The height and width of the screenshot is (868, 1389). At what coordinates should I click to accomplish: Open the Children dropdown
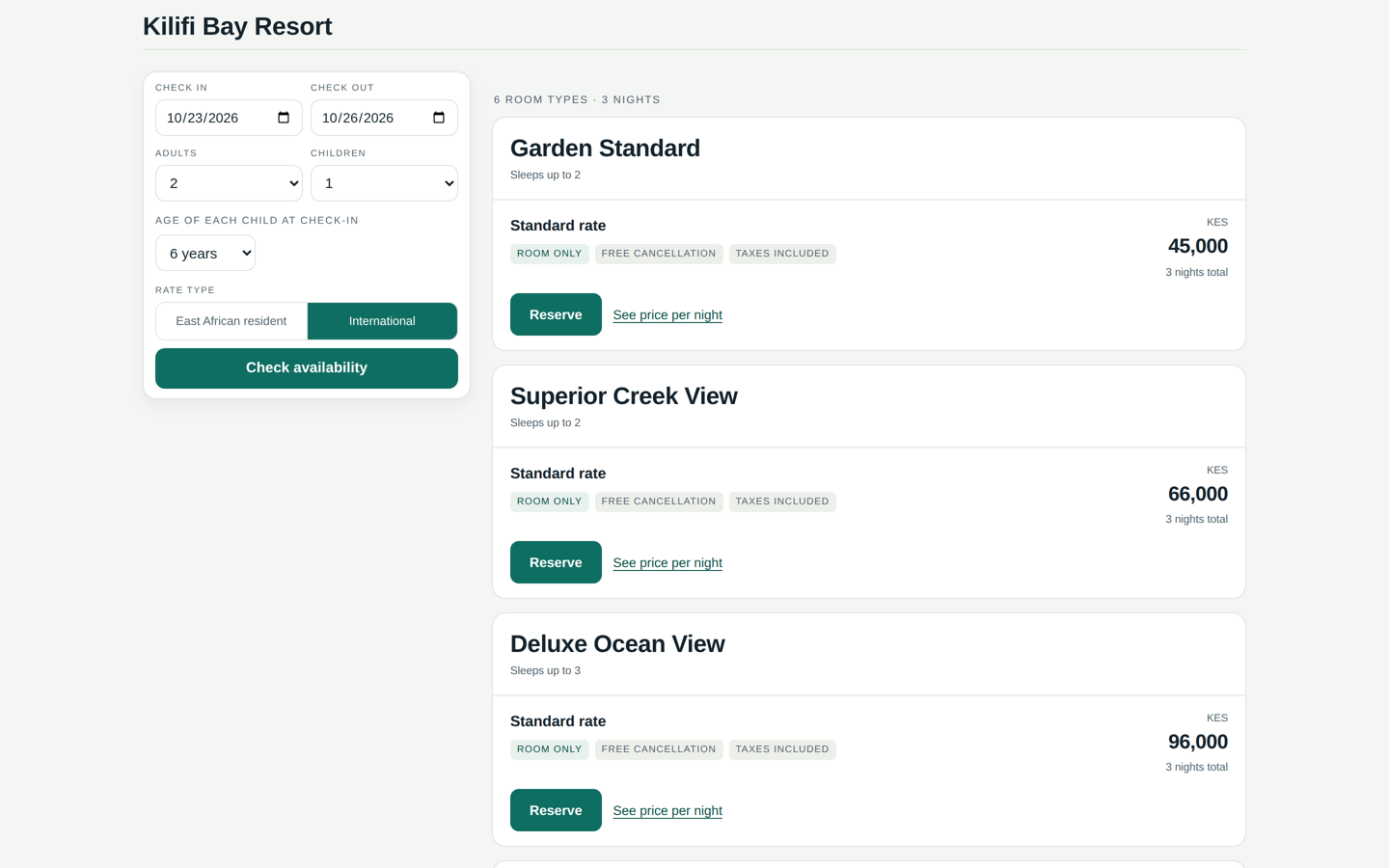[384, 183]
